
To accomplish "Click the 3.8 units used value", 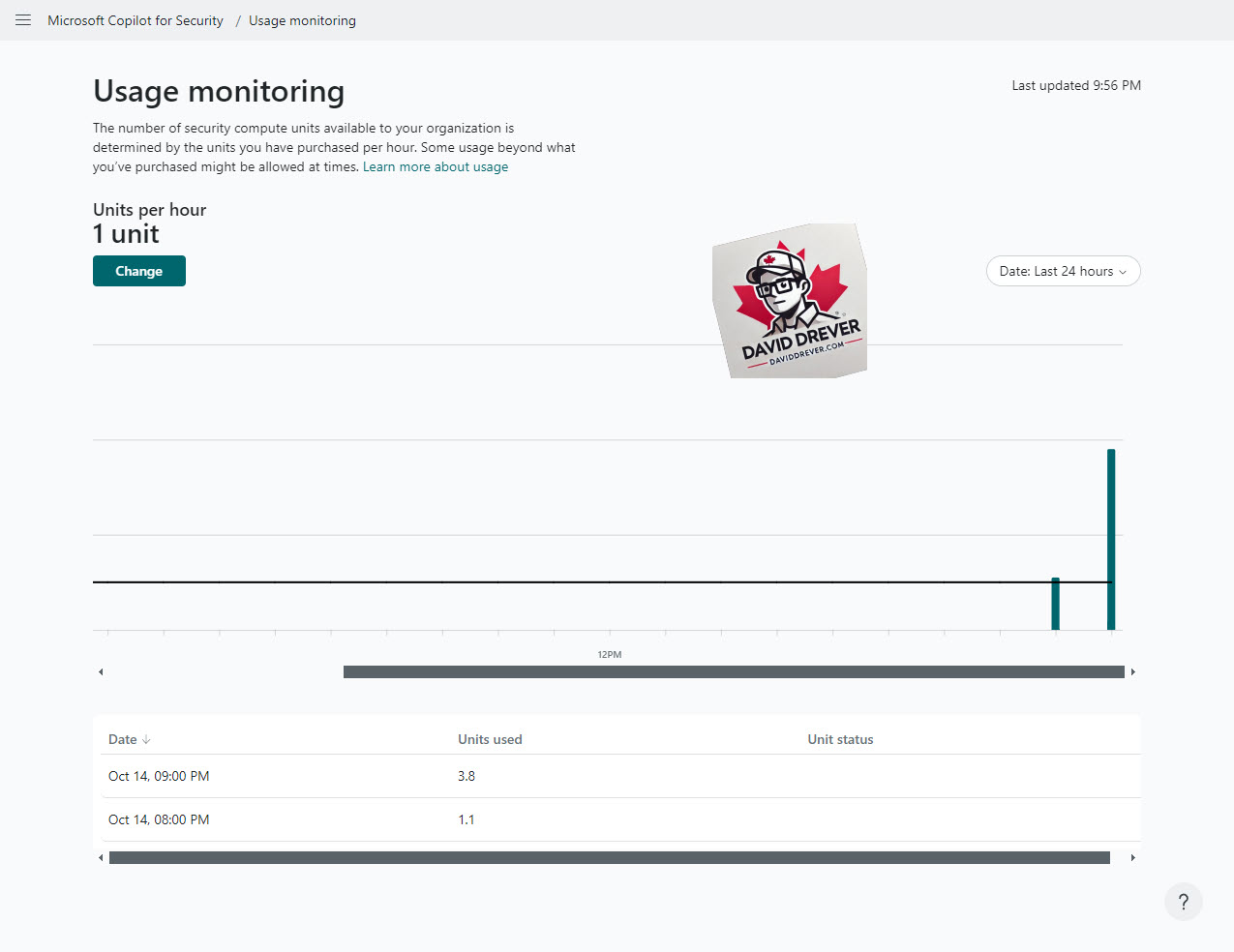I will 467,776.
